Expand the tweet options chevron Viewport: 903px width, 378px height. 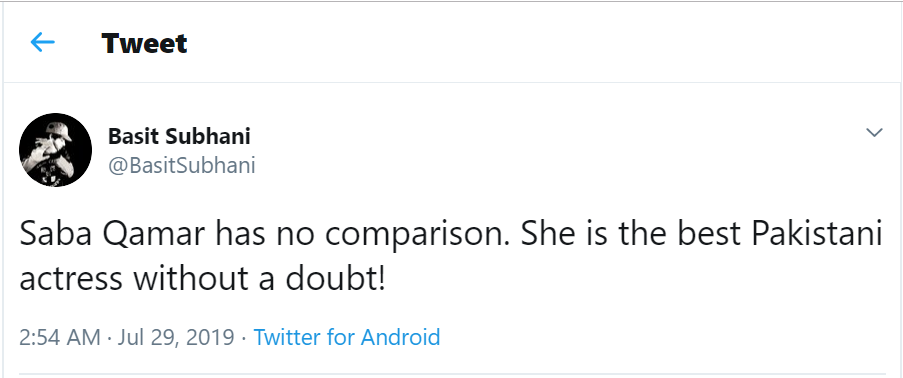(874, 133)
